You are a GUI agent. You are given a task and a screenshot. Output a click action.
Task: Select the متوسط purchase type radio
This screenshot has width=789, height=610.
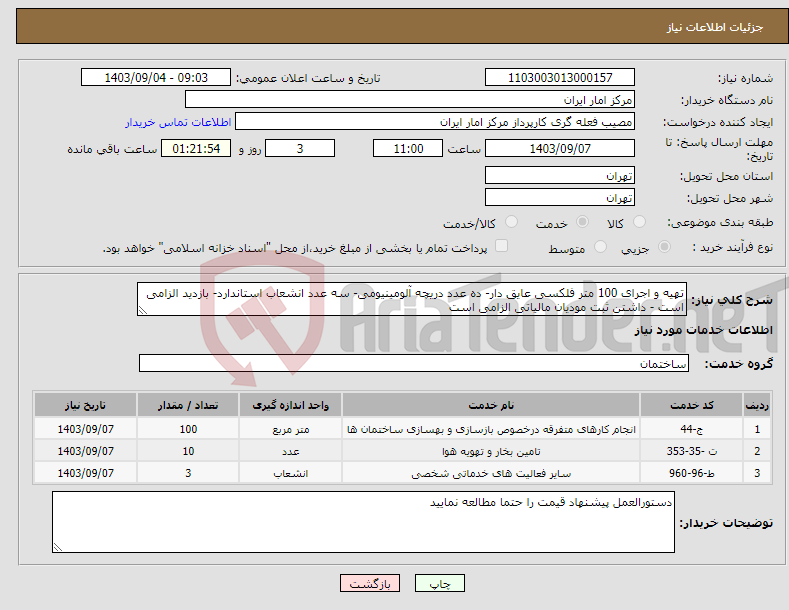coord(600,247)
